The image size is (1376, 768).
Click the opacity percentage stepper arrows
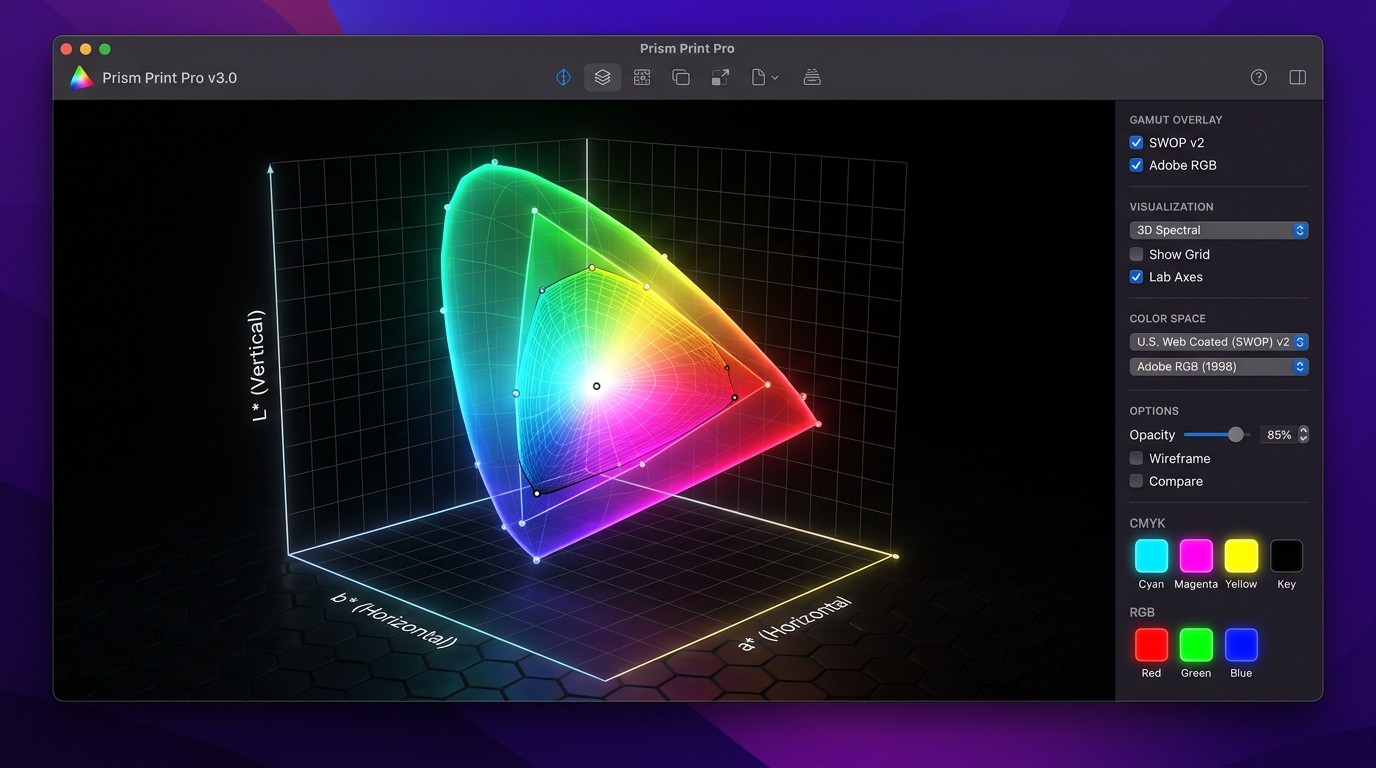1303,435
